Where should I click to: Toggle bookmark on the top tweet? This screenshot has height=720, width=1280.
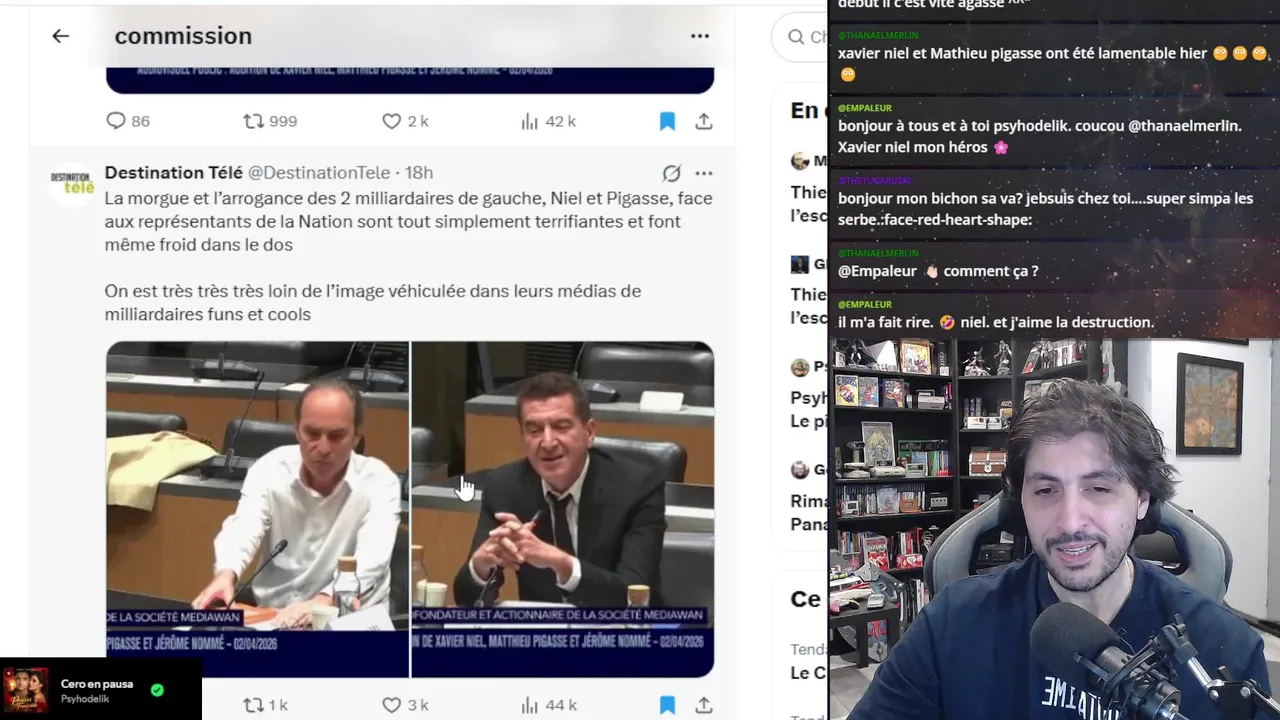667,121
